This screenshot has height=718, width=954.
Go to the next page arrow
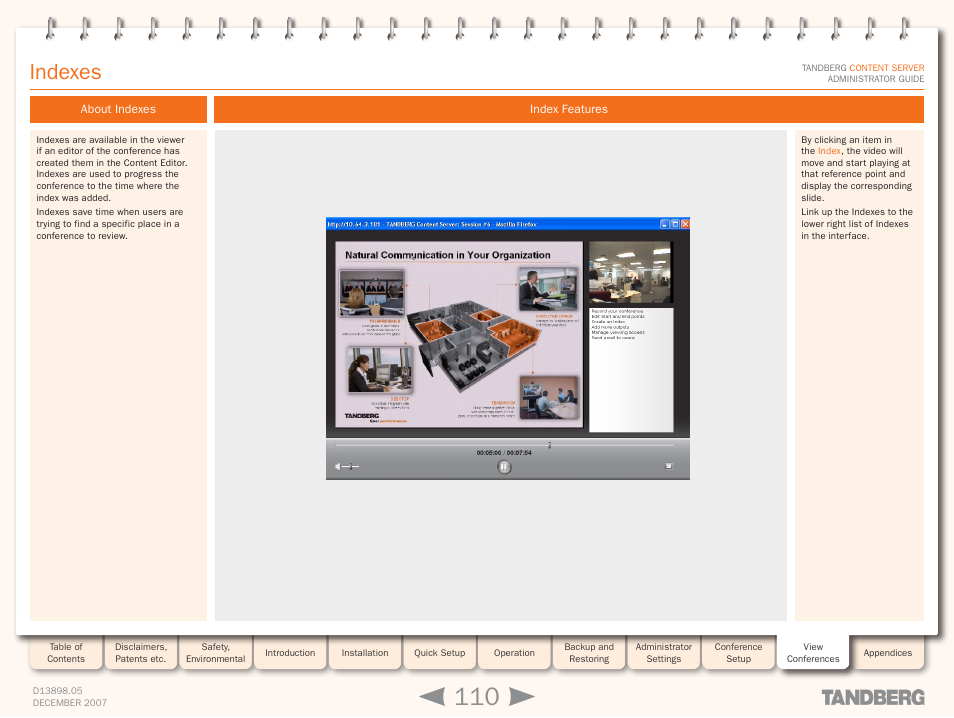pos(521,697)
